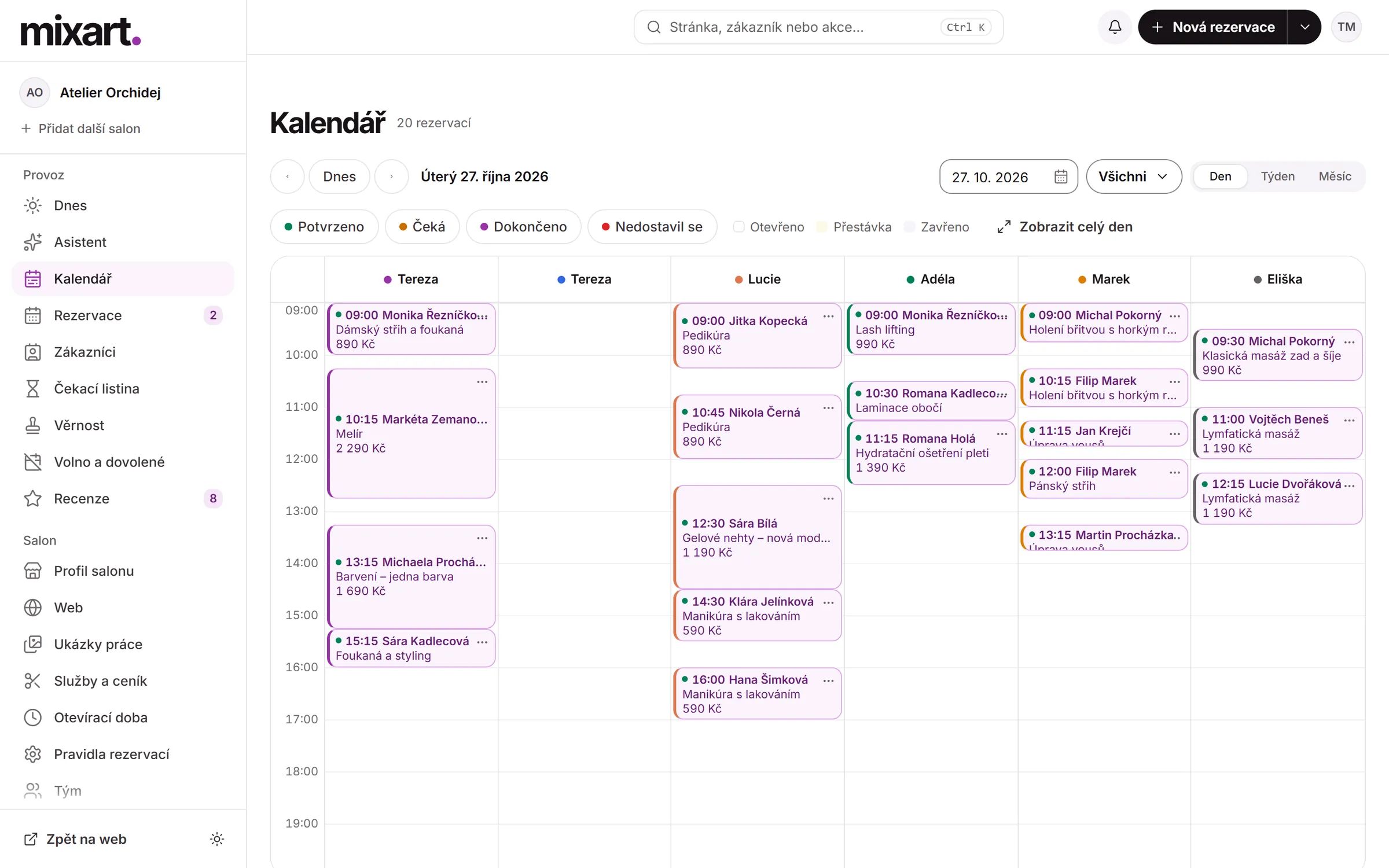Expand the Nová rezervace dropdown arrow
The image size is (1389, 868).
point(1305,27)
